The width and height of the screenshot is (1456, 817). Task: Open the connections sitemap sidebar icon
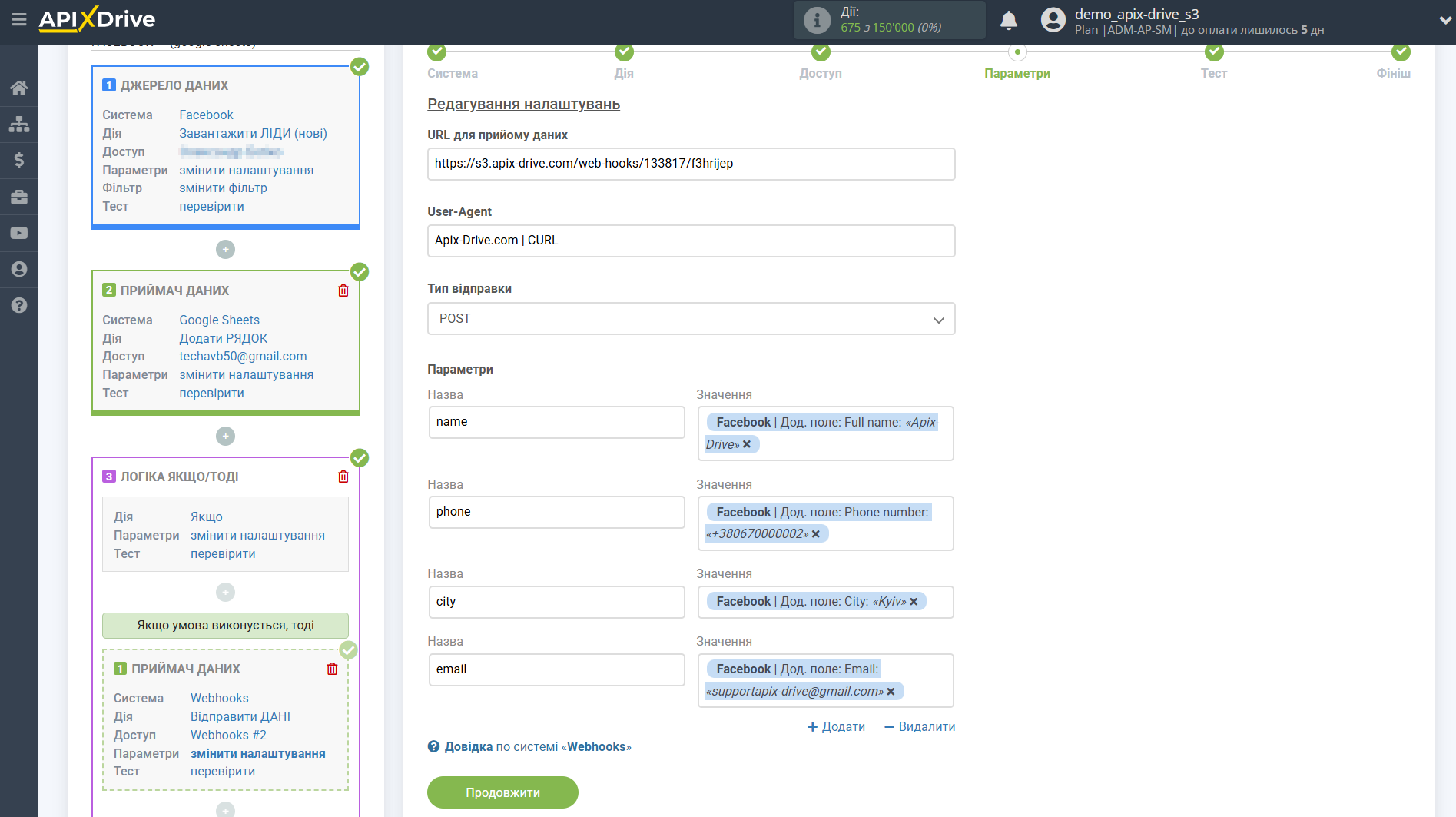click(19, 124)
